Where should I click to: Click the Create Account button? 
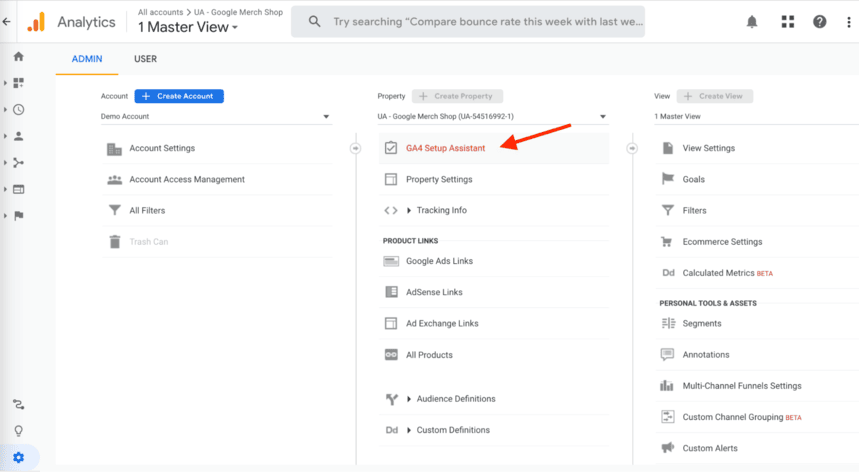(179, 96)
